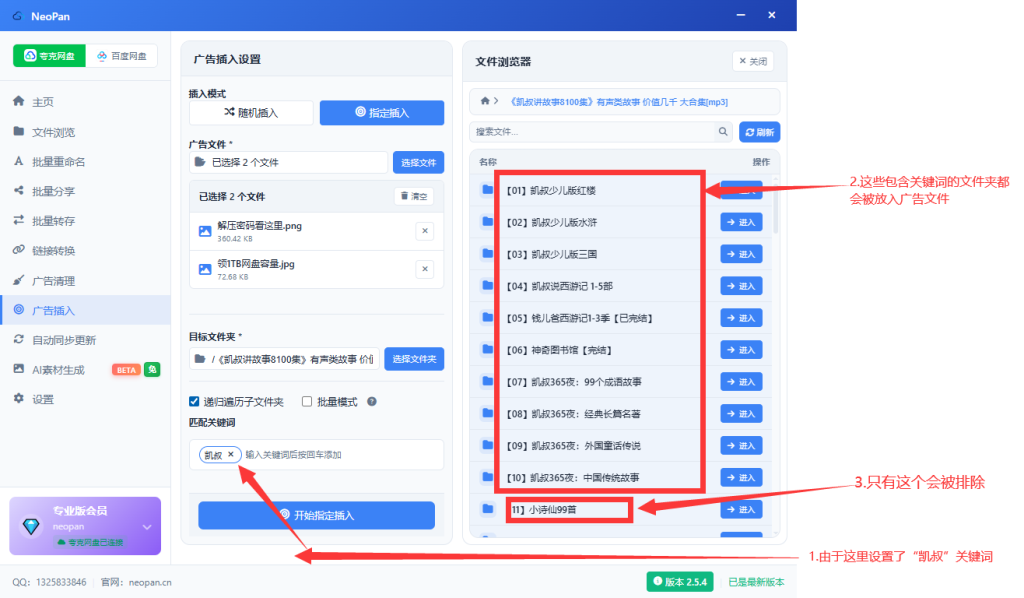Image resolution: width=1024 pixels, height=598 pixels.
Task: Click folder icon for 【06】神奇图书馆
Action: point(487,349)
